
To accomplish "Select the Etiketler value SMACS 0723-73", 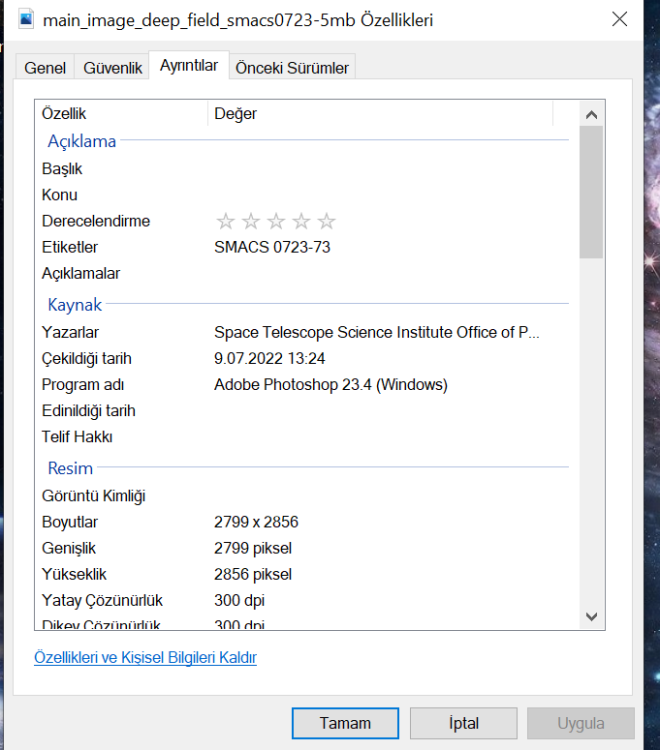I will click(x=272, y=247).
